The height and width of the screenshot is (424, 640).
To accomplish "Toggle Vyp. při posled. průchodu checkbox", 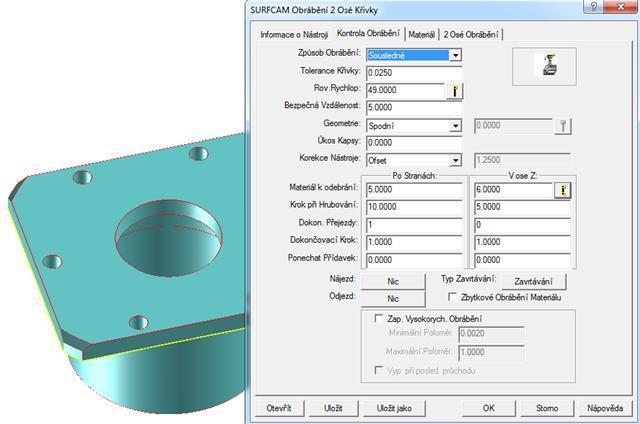I will pyautogui.click(x=379, y=370).
